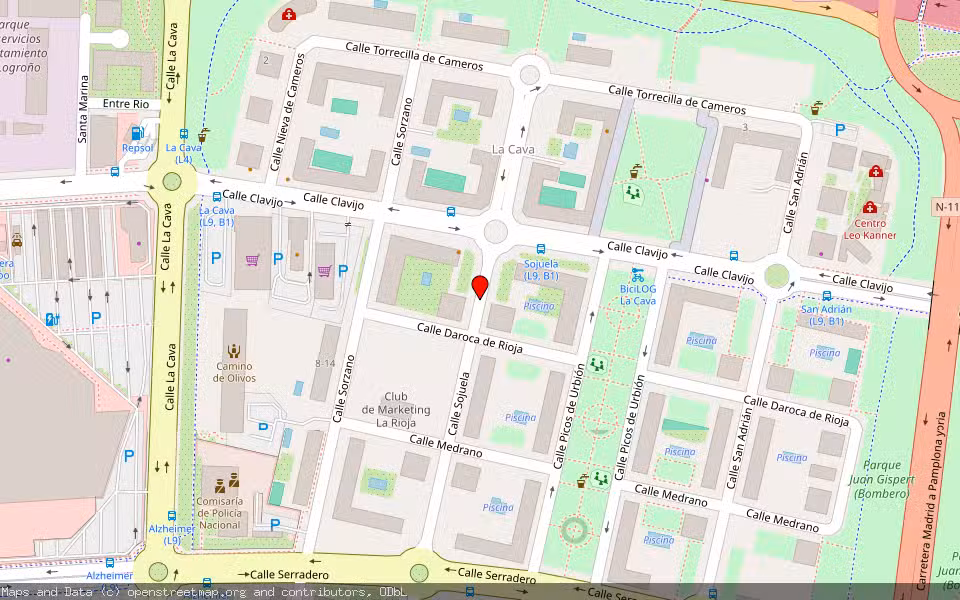Click the medical icon at top near Nieva
The width and height of the screenshot is (960, 600).
(x=288, y=13)
